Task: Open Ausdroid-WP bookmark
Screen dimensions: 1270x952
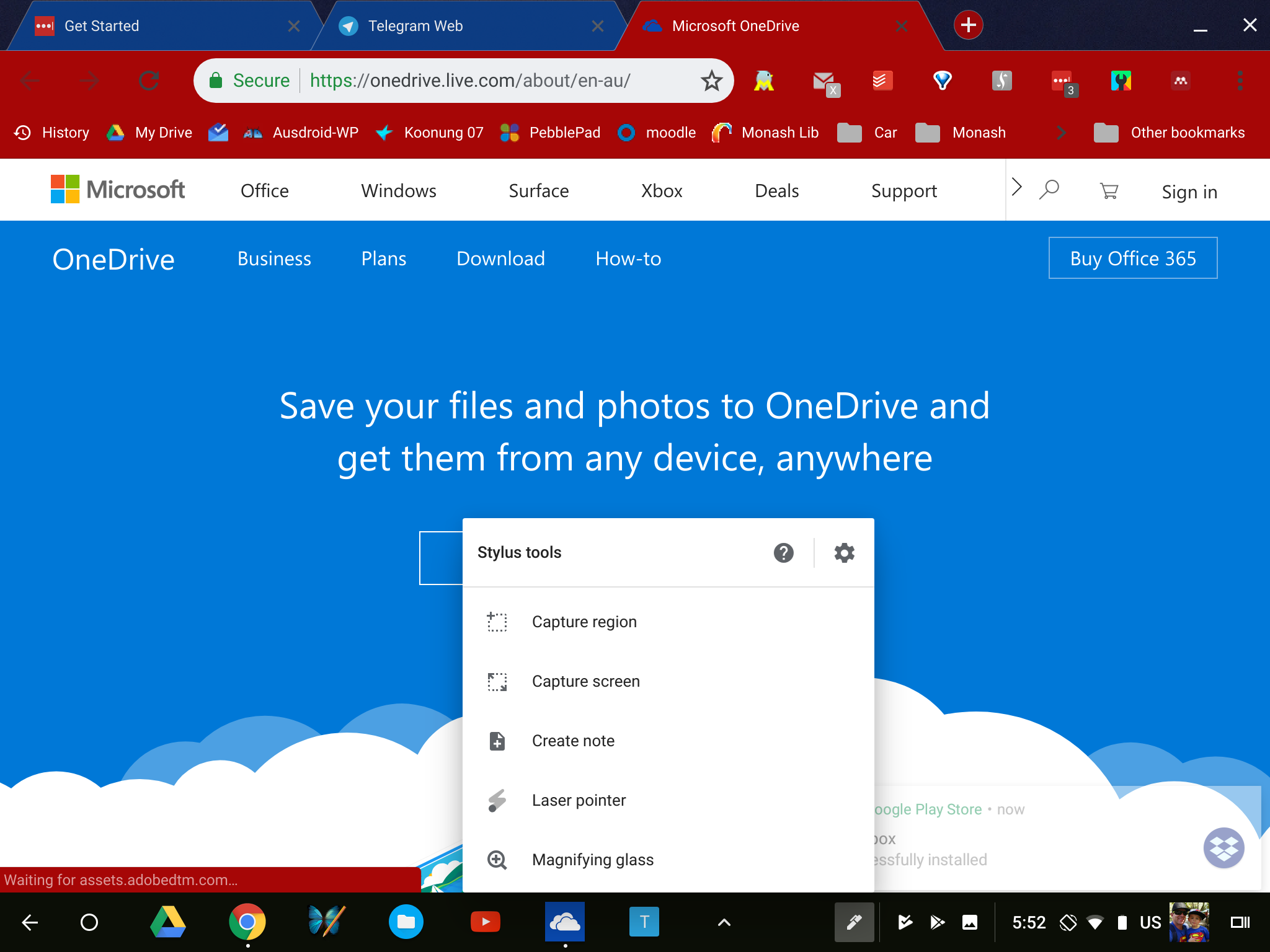Action: 301,133
